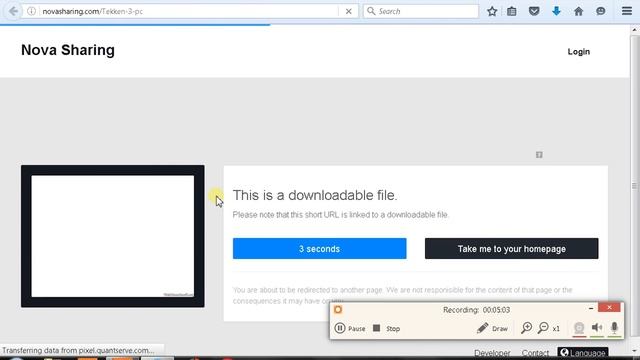Go to the browser home icon
This screenshot has width=640, height=360.
(578, 11)
